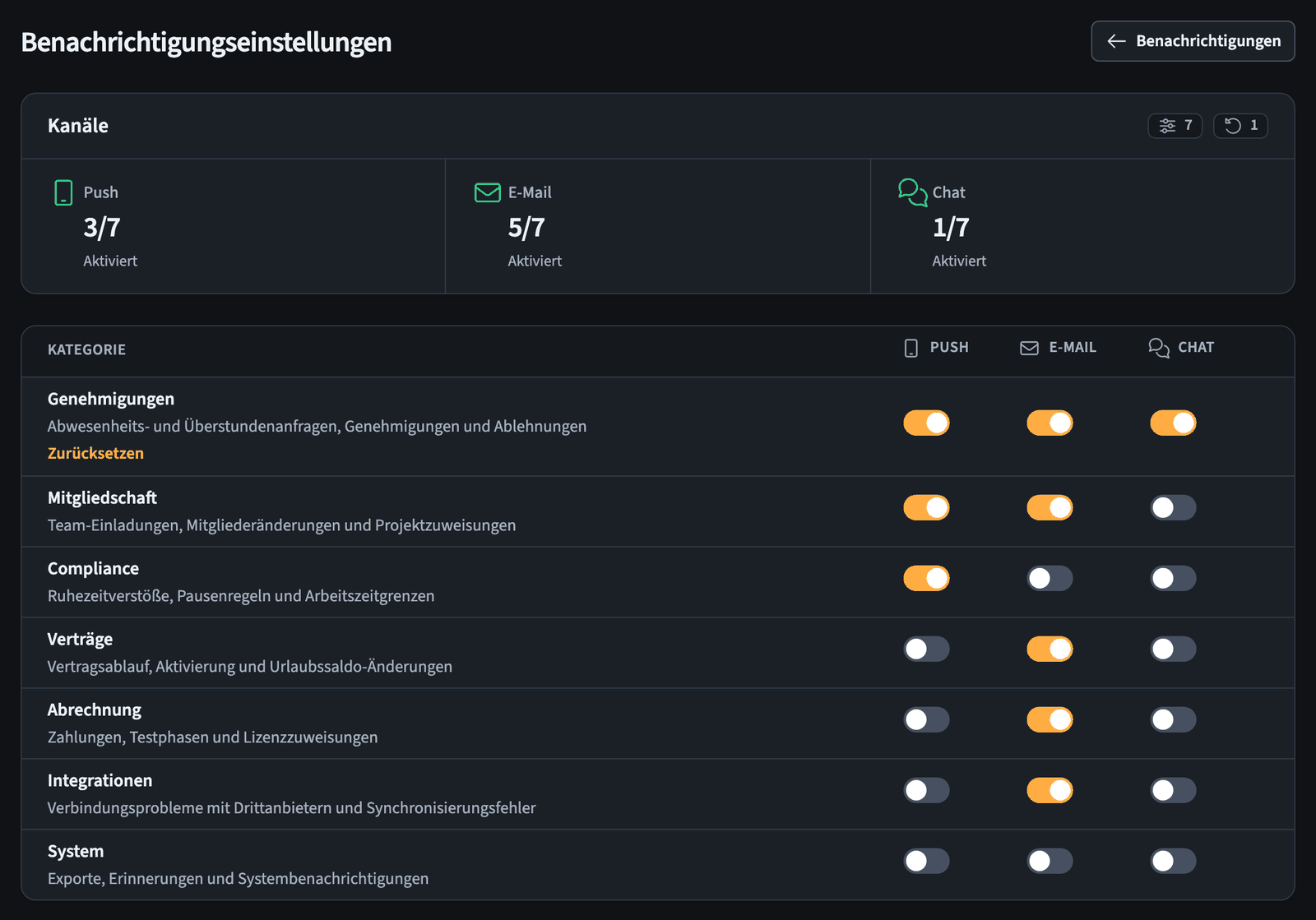Screen dimensions: 1316x920
Task: Click the E-Mail envelope icon in Kanäle
Action: coord(488,192)
